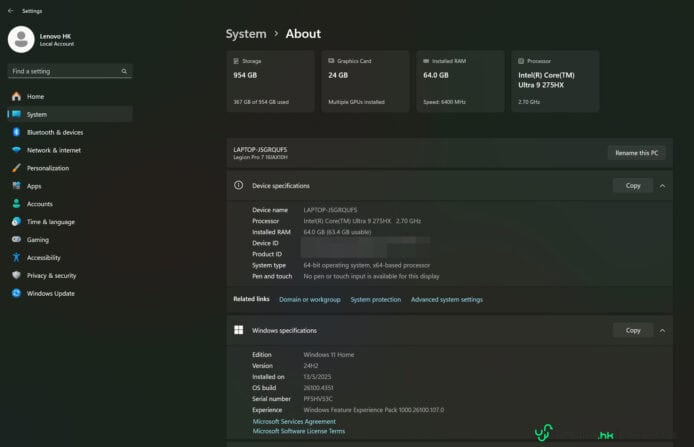Copy the Windows specifications

(x=633, y=330)
